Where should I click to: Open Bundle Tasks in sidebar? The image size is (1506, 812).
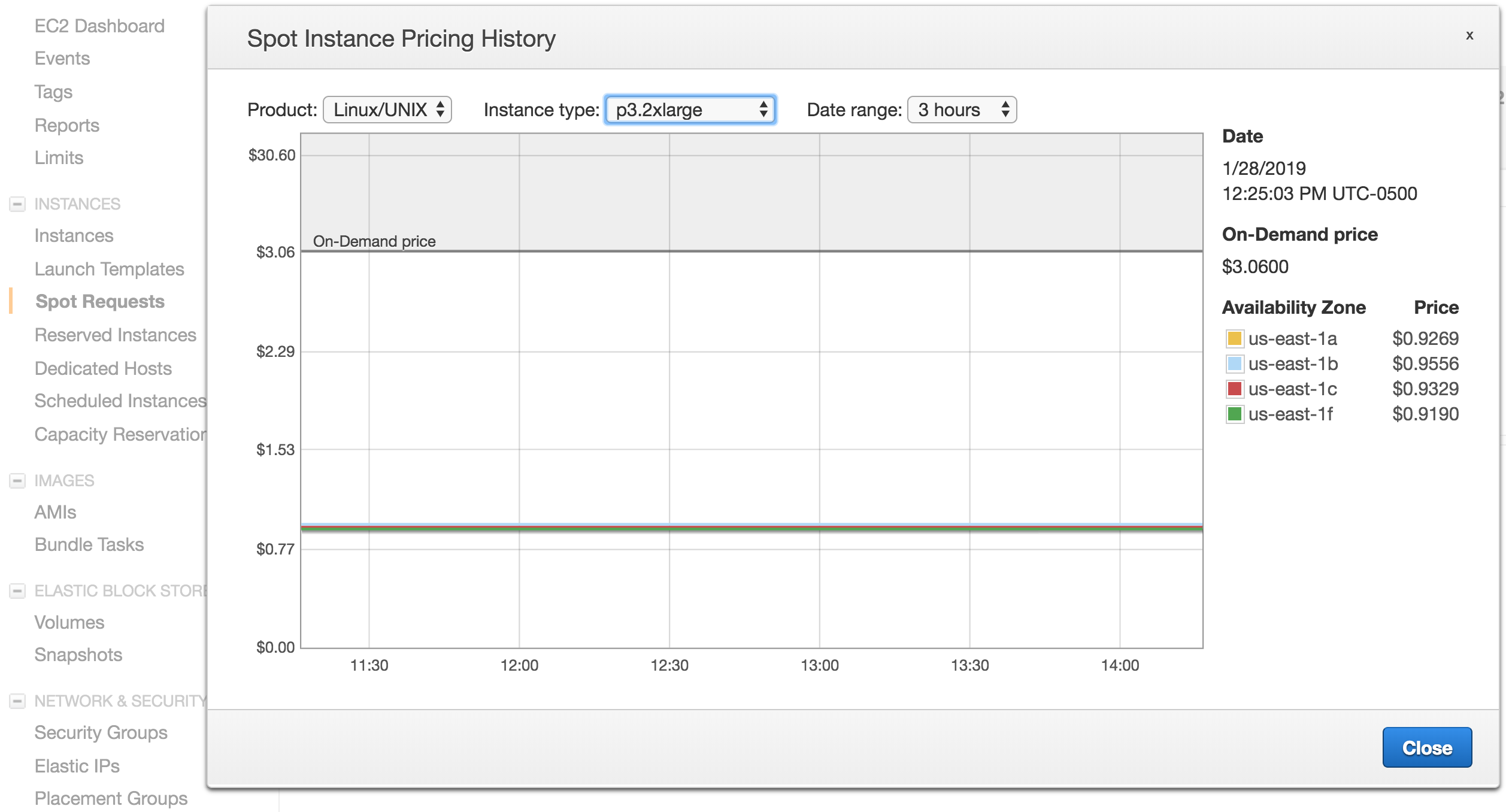tap(89, 544)
